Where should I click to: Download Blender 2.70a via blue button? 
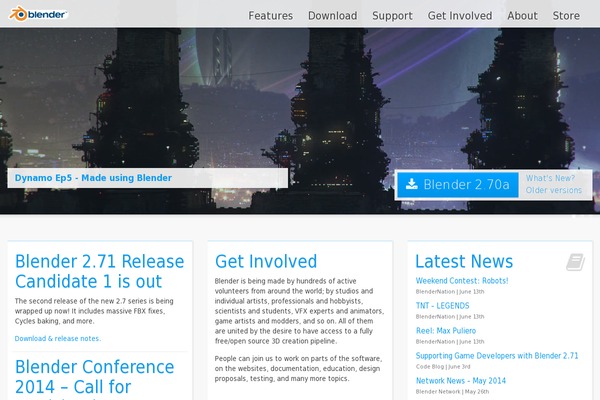pos(458,185)
